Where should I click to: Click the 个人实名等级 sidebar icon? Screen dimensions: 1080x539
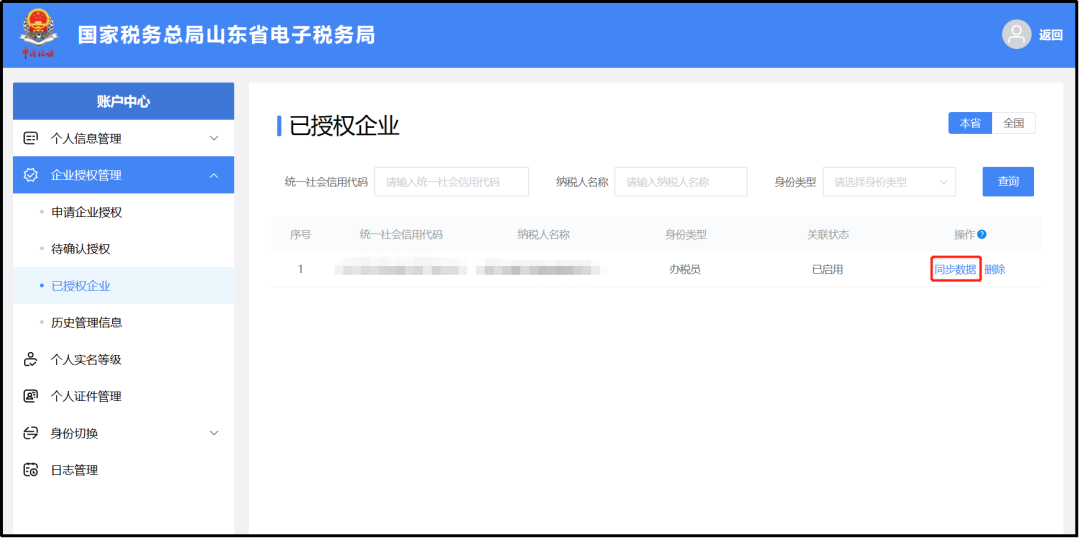pyautogui.click(x=31, y=359)
